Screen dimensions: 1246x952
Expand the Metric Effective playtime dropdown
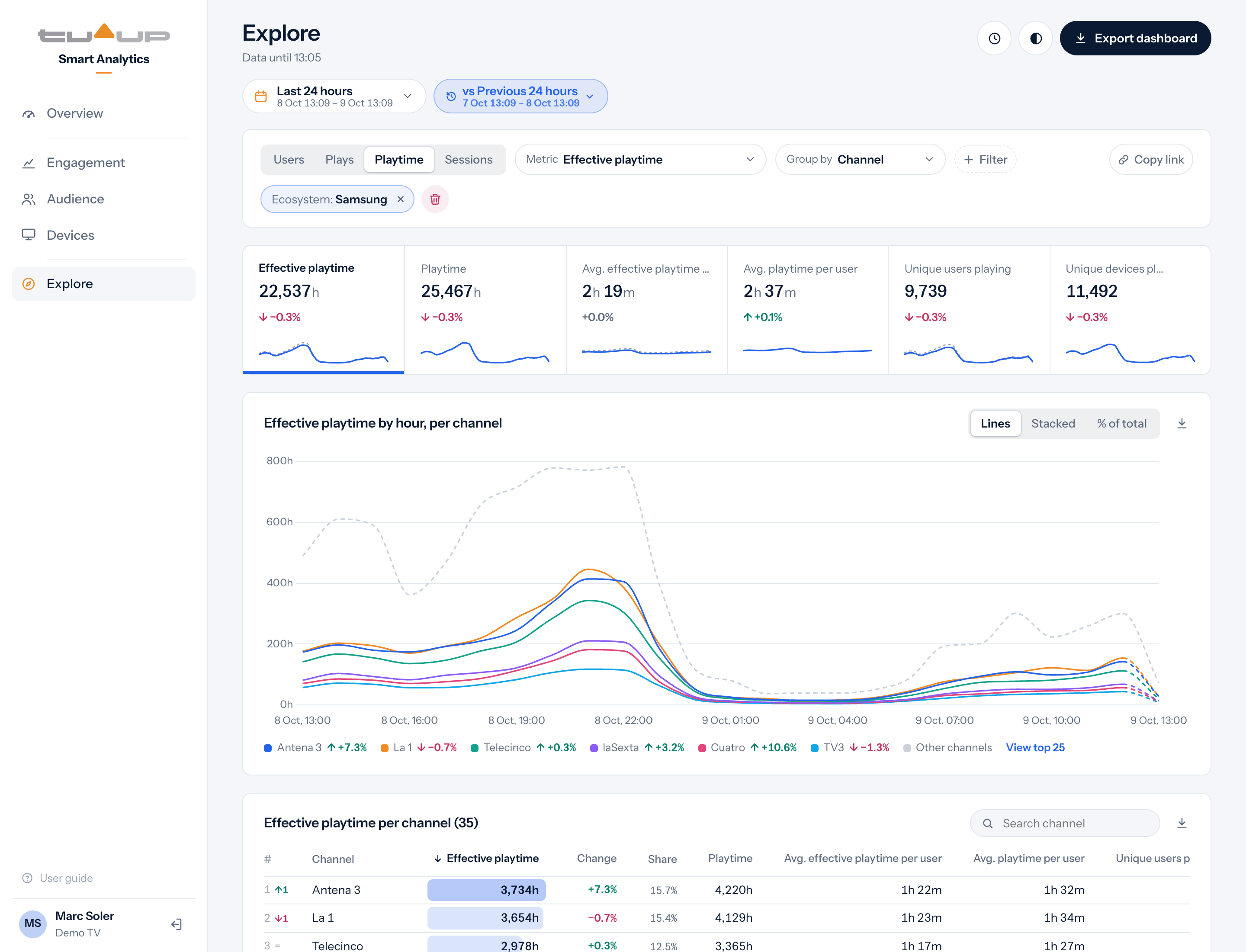coord(640,160)
